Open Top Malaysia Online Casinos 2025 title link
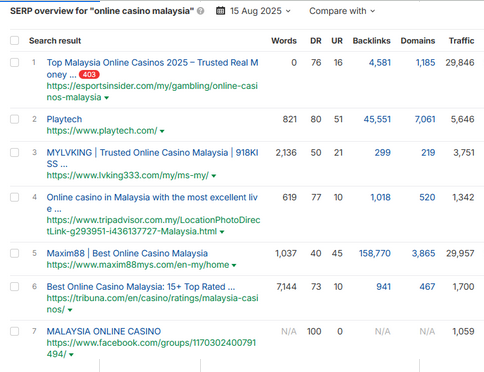The height and width of the screenshot is (372, 484). 152,68
